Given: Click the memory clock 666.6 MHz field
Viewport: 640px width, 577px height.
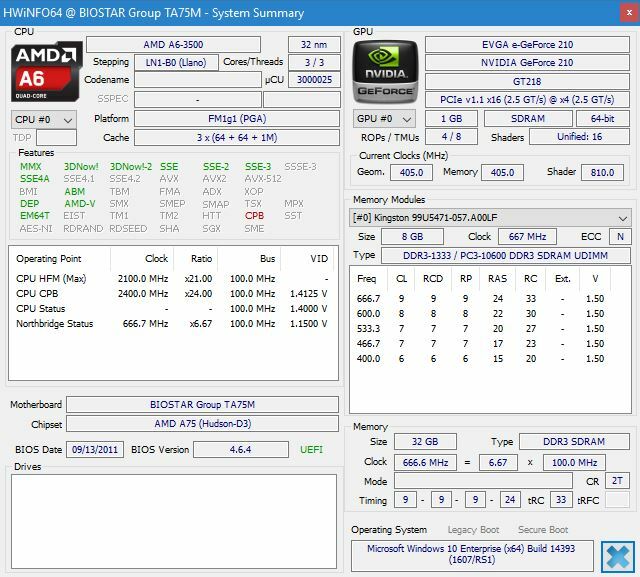Looking at the screenshot, I should click(425, 463).
